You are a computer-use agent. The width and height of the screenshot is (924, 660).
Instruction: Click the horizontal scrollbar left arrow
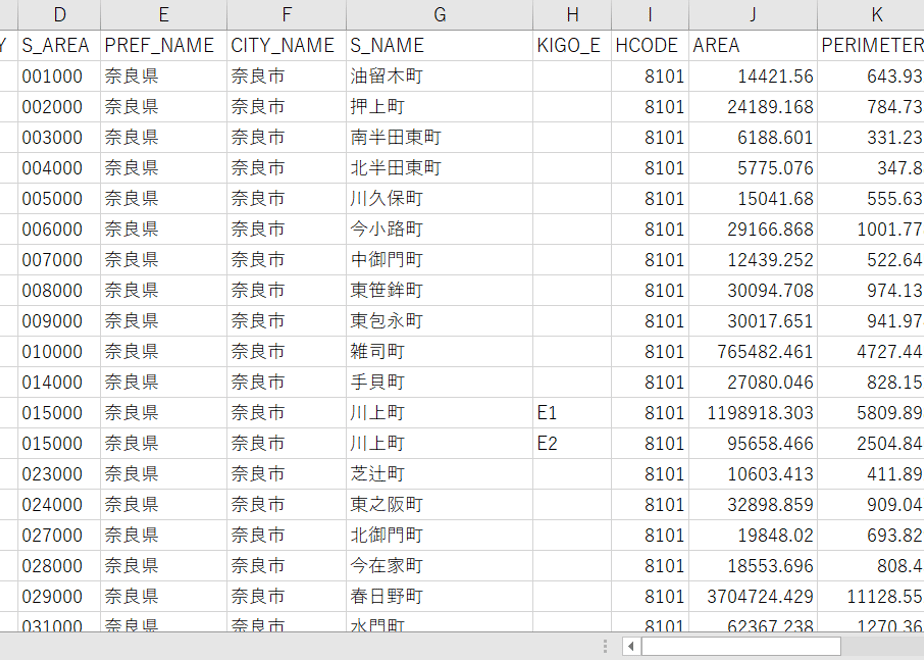[x=631, y=646]
